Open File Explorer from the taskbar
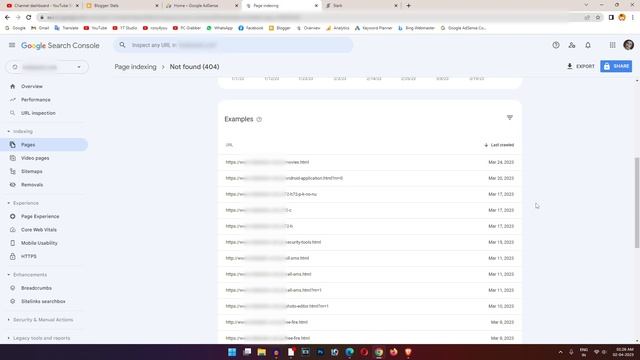Viewport: 640px width, 360px height. tap(262, 352)
